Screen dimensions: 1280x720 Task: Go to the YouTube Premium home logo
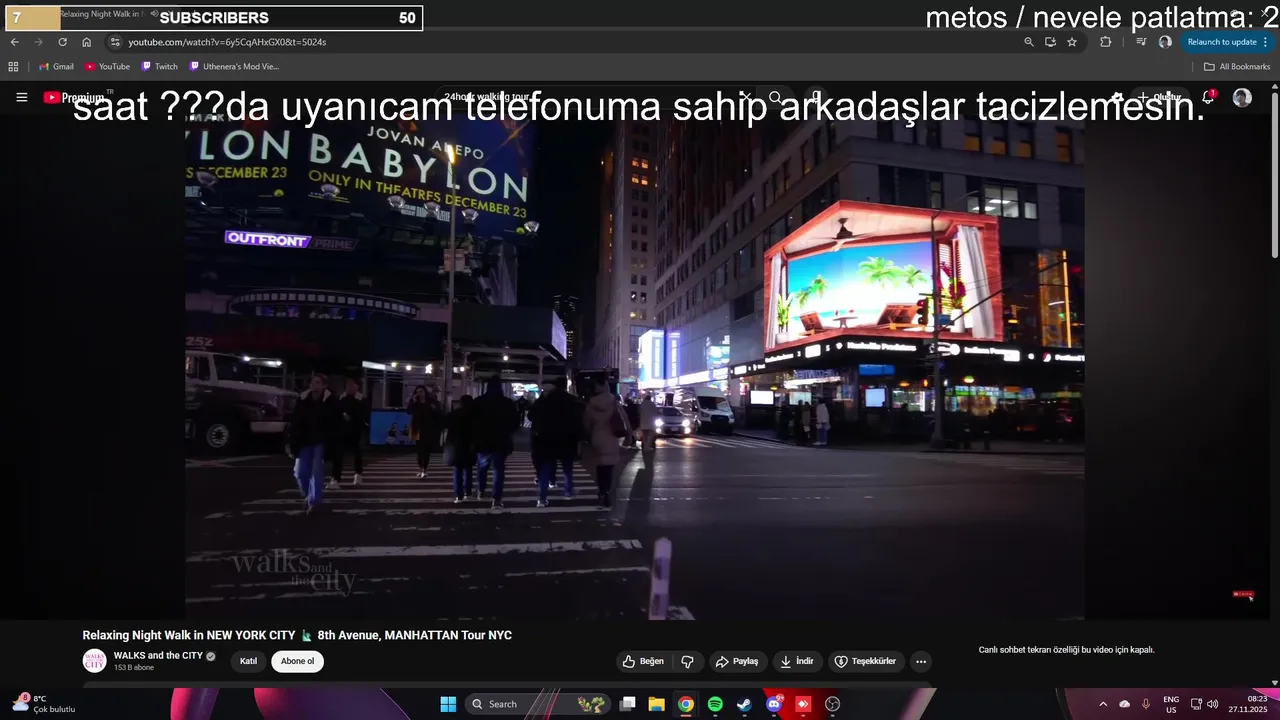click(75, 97)
